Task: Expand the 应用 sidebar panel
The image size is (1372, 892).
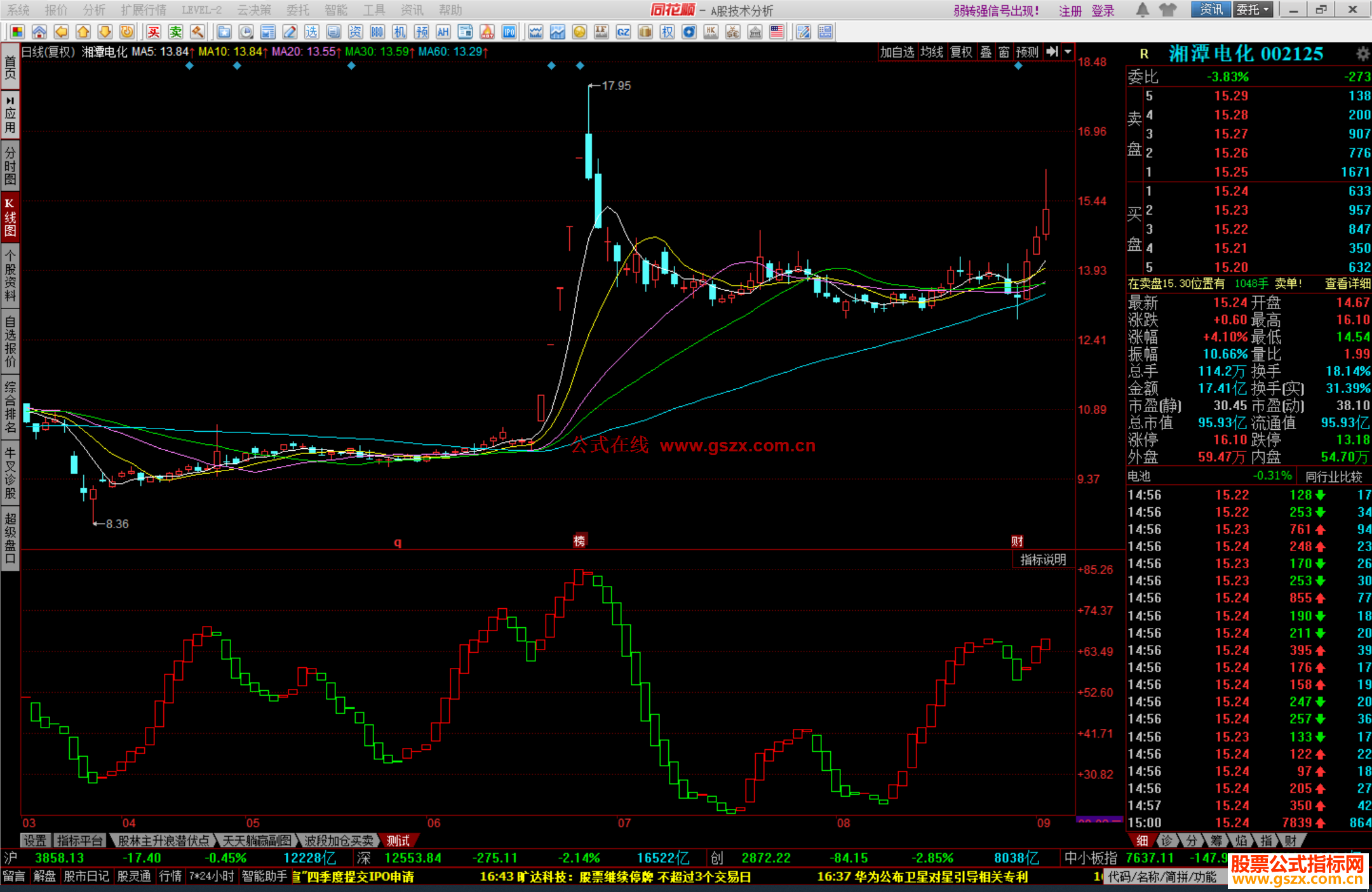Action: point(10,114)
